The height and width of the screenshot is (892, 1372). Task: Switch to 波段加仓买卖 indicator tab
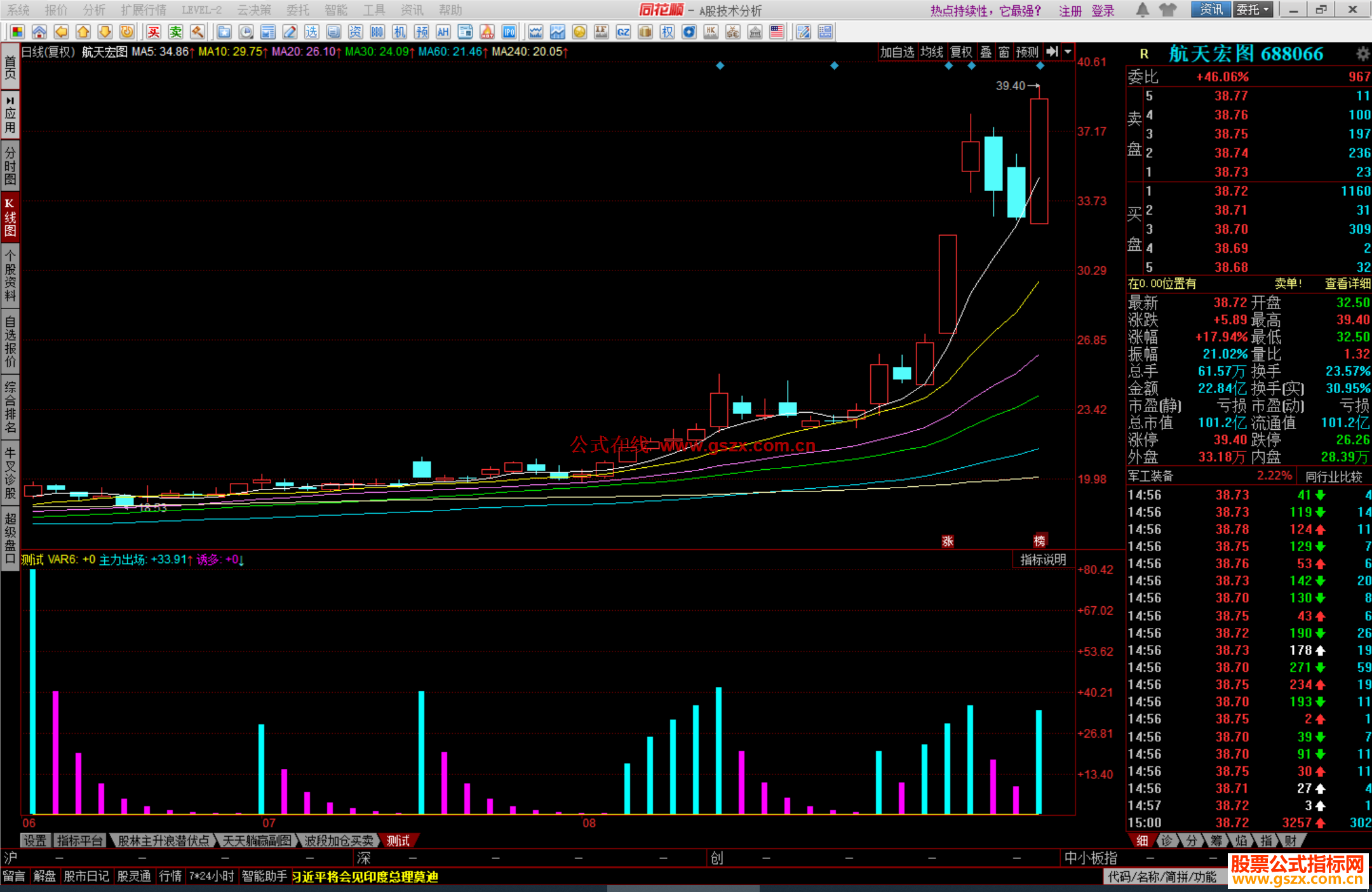(x=339, y=841)
